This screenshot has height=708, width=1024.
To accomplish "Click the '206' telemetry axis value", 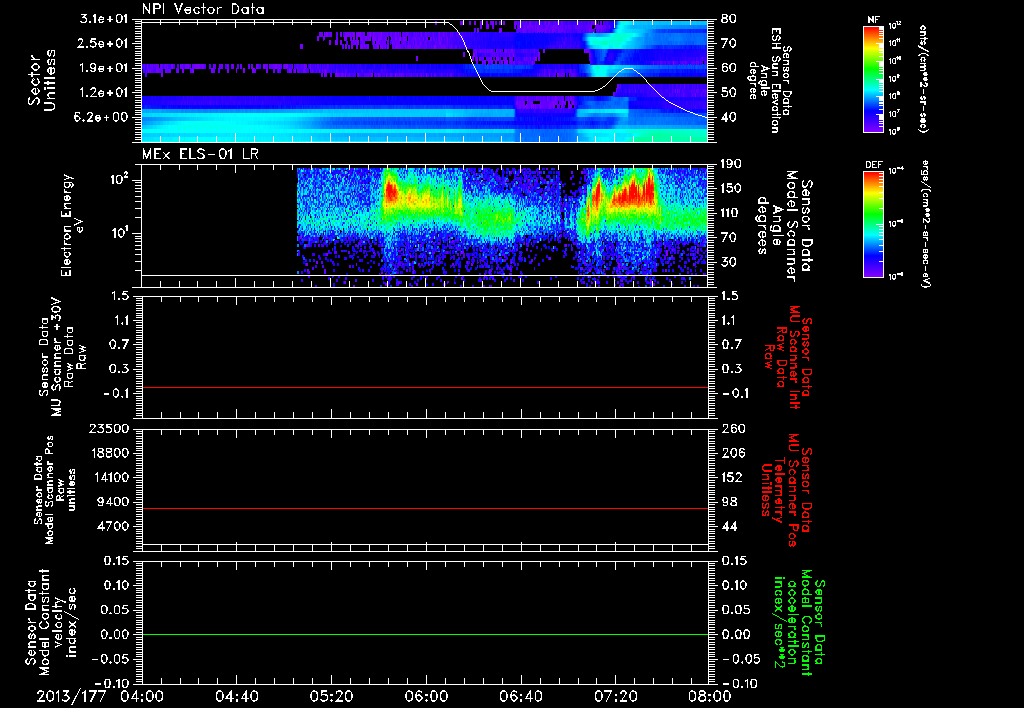I will [733, 453].
